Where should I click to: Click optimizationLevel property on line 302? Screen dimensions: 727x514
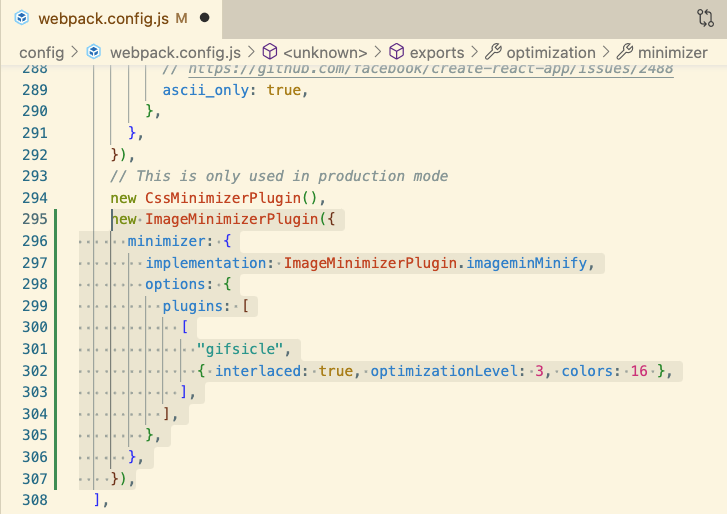point(444,371)
